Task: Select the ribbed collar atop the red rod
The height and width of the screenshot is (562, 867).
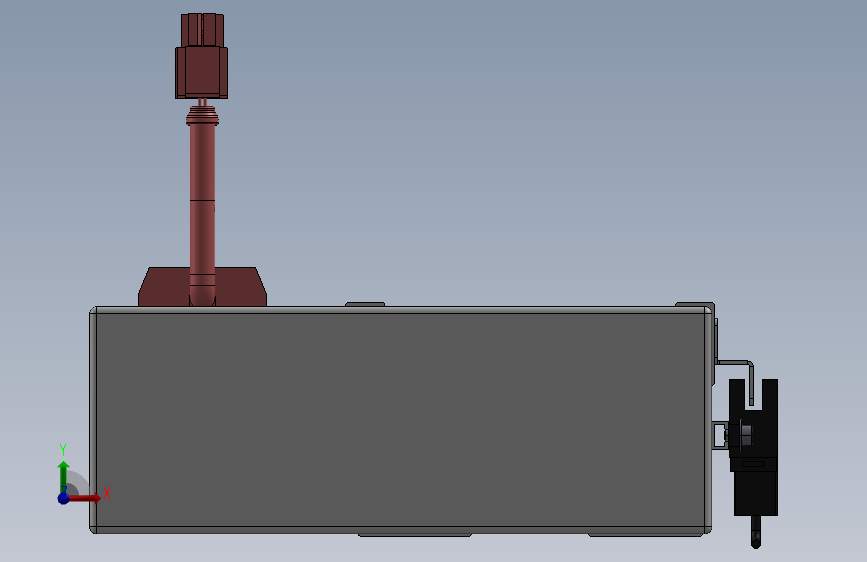Action: pyautogui.click(x=202, y=116)
